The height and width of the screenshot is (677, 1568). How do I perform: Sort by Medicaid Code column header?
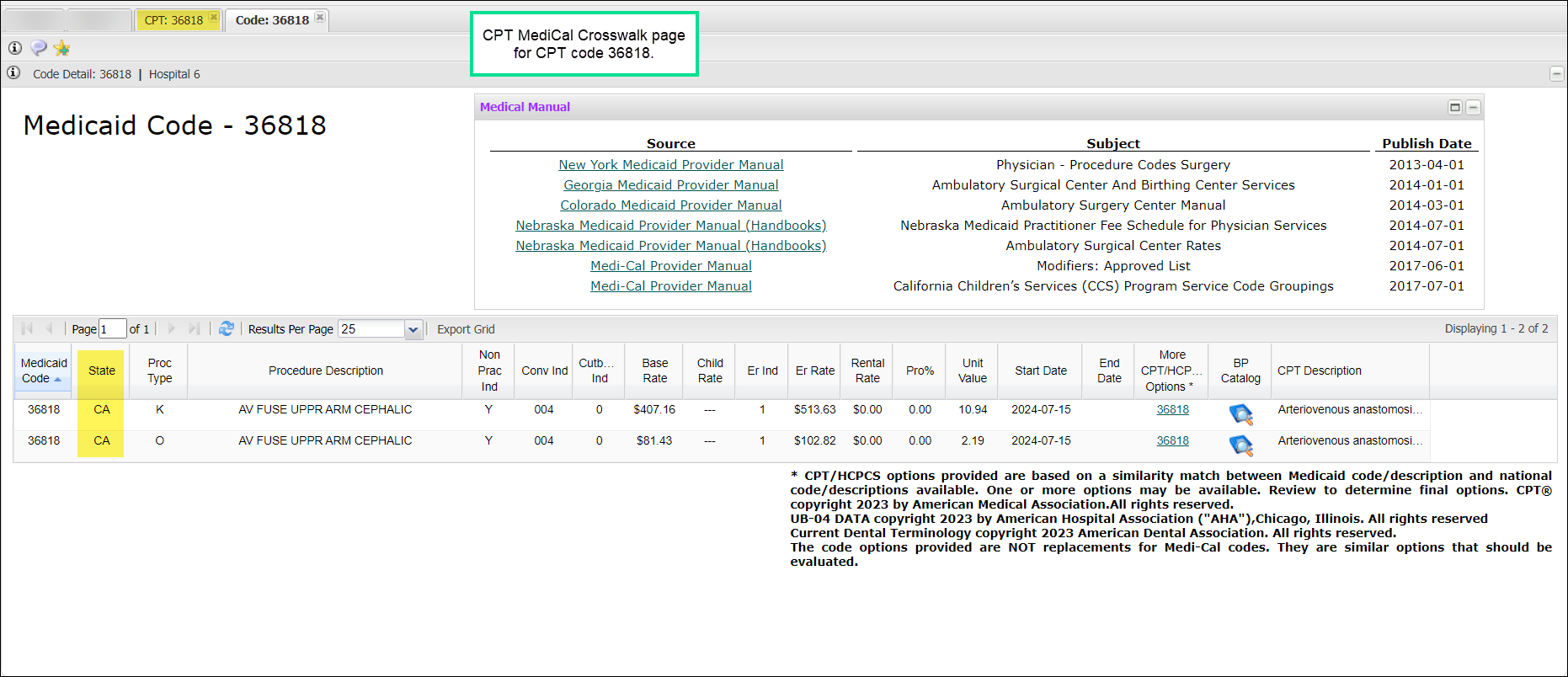pyautogui.click(x=43, y=370)
